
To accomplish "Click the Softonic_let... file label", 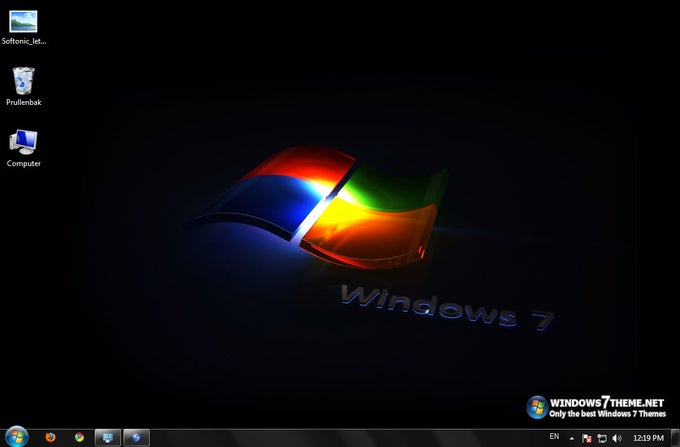I will click(23, 41).
